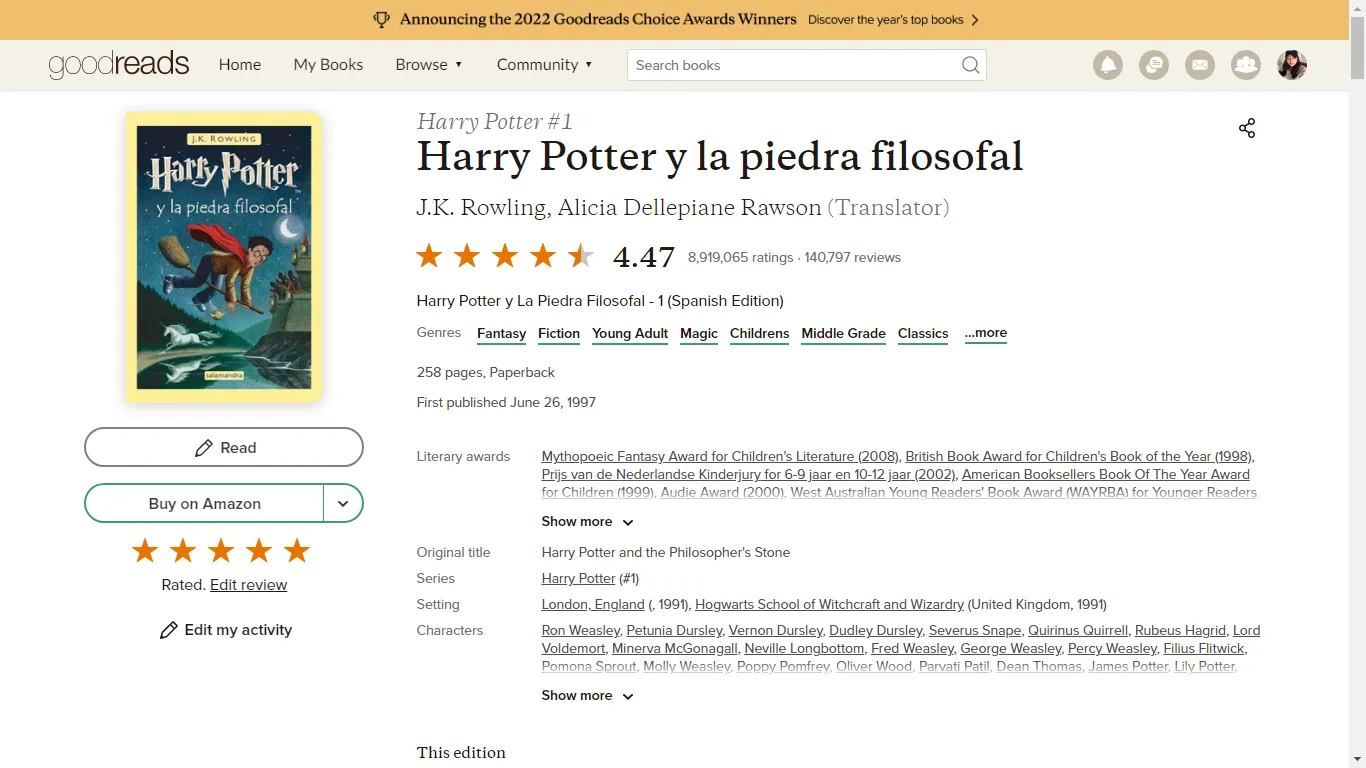The image size is (1366, 768).
Task: Click the first rating star under Buy
Action: click(x=145, y=550)
